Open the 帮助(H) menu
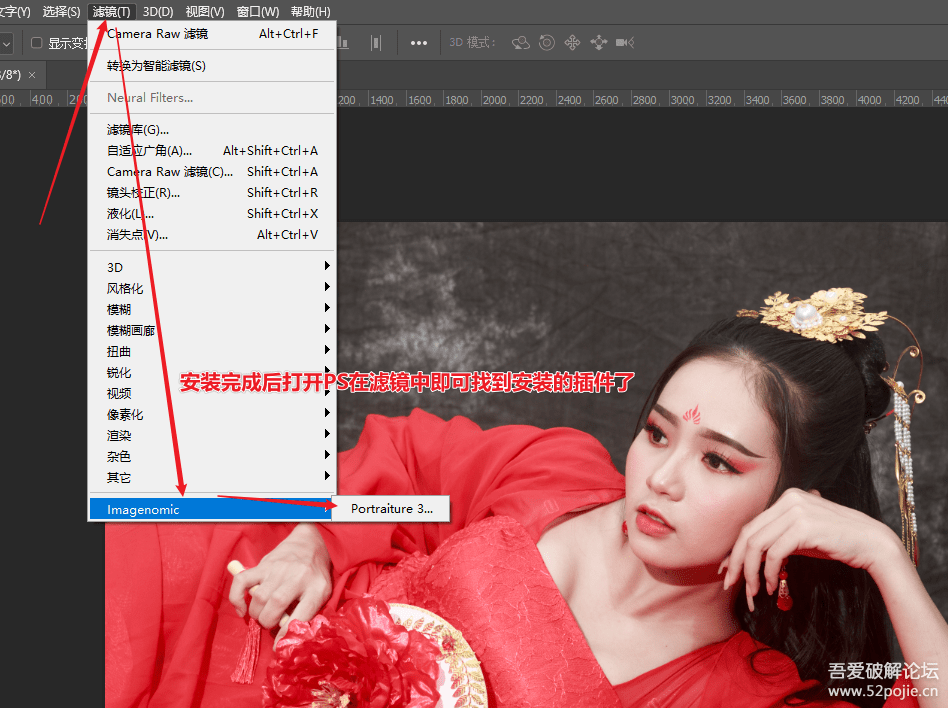The image size is (948, 708). pyautogui.click(x=310, y=12)
